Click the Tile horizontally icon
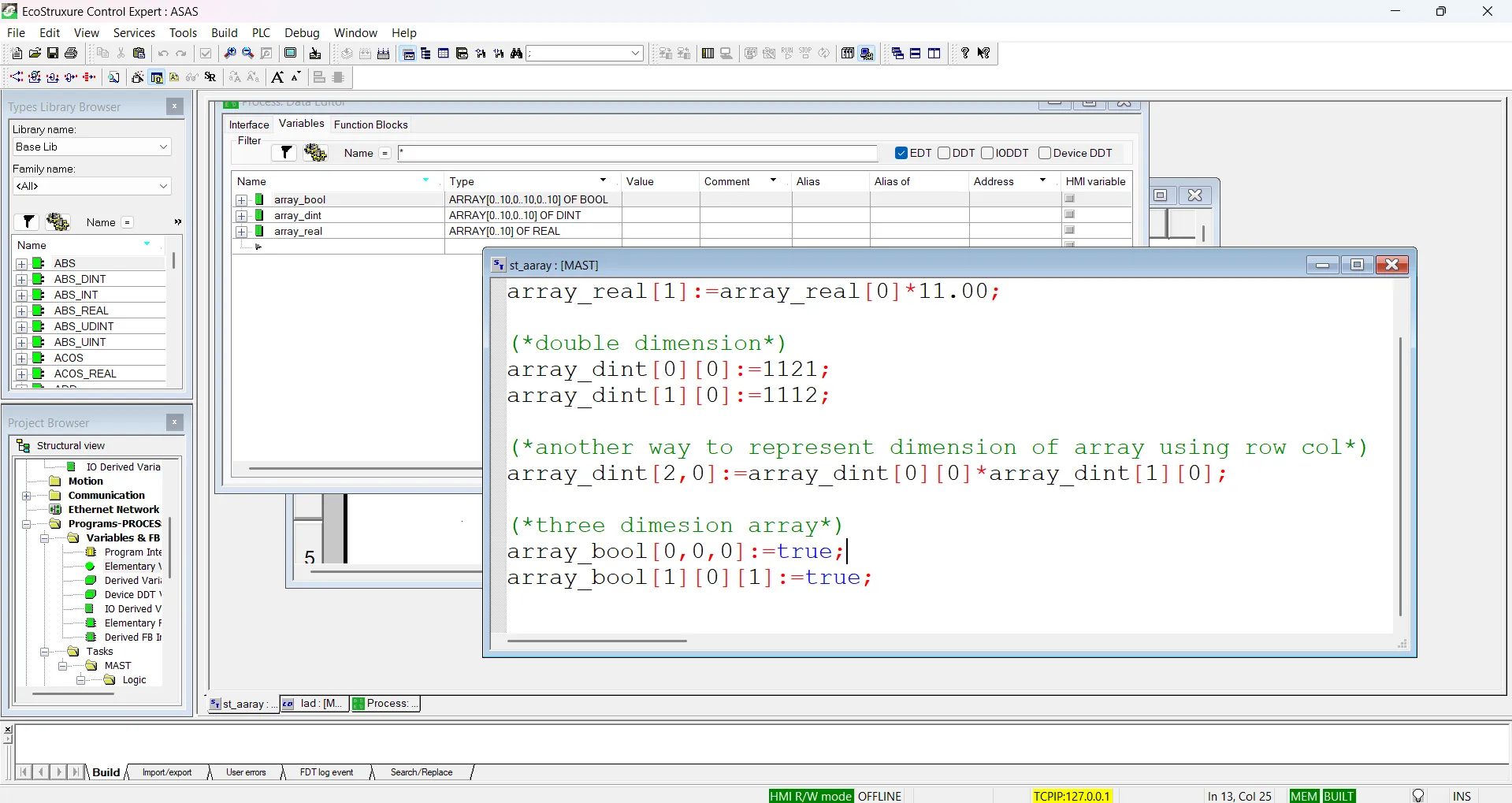The image size is (1512, 803). click(916, 54)
